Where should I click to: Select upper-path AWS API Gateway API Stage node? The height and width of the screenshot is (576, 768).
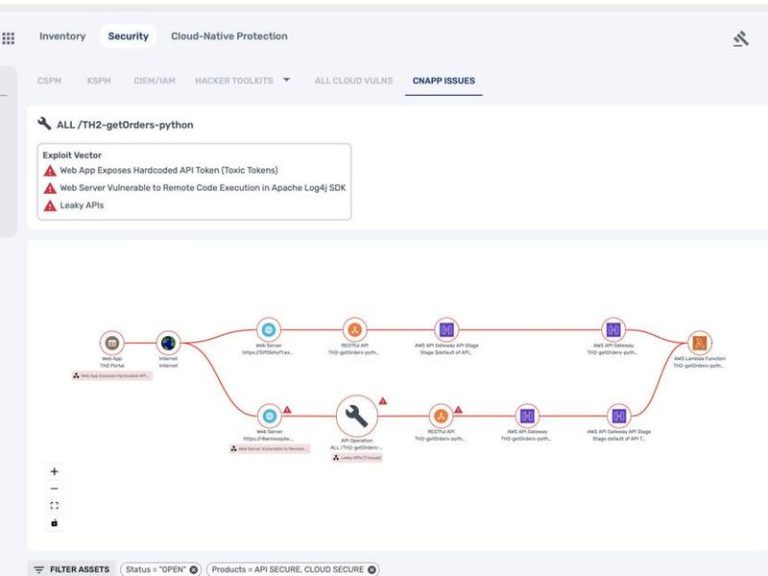coord(446,330)
